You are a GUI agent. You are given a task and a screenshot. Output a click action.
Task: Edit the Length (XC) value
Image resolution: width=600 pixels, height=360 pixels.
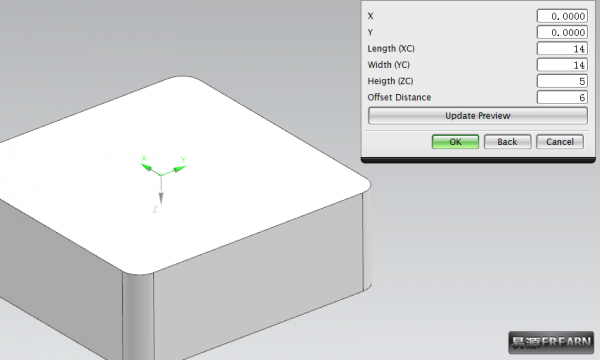(x=562, y=49)
